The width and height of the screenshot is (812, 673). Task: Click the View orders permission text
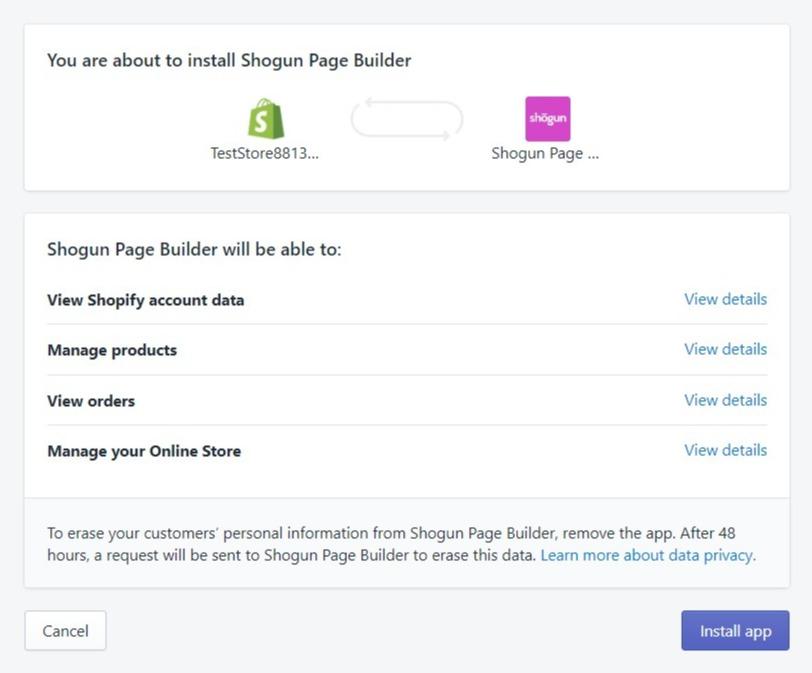[91, 401]
